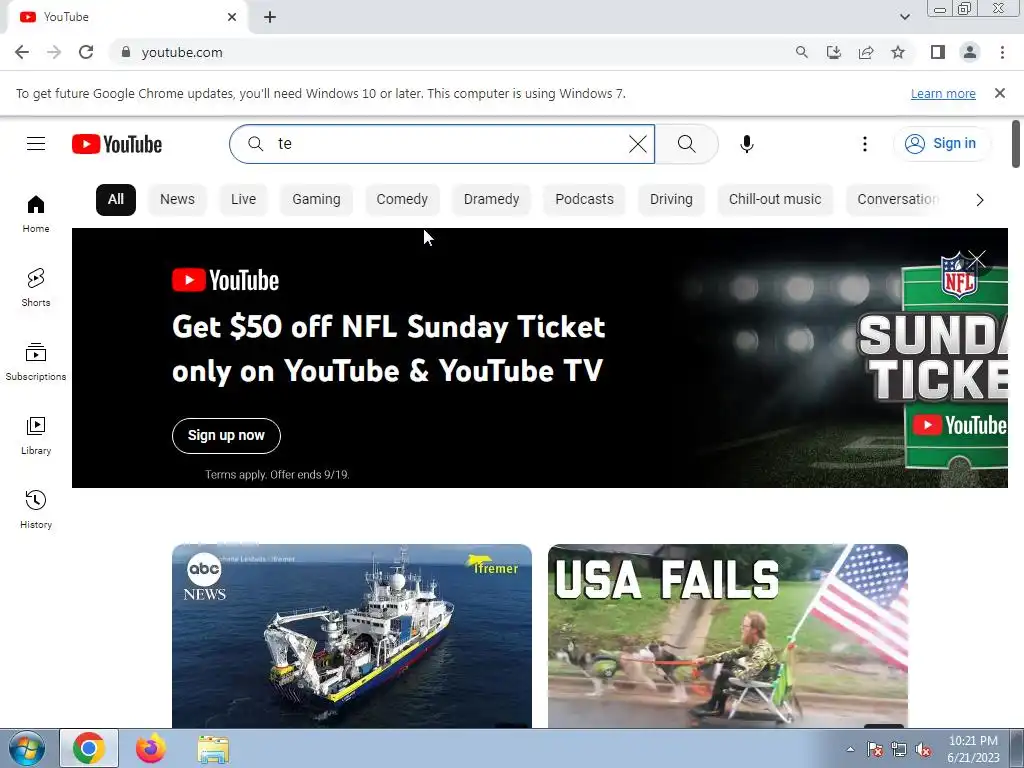
Task: Click the Chrome taskbar icon
Action: pyautogui.click(x=89, y=748)
